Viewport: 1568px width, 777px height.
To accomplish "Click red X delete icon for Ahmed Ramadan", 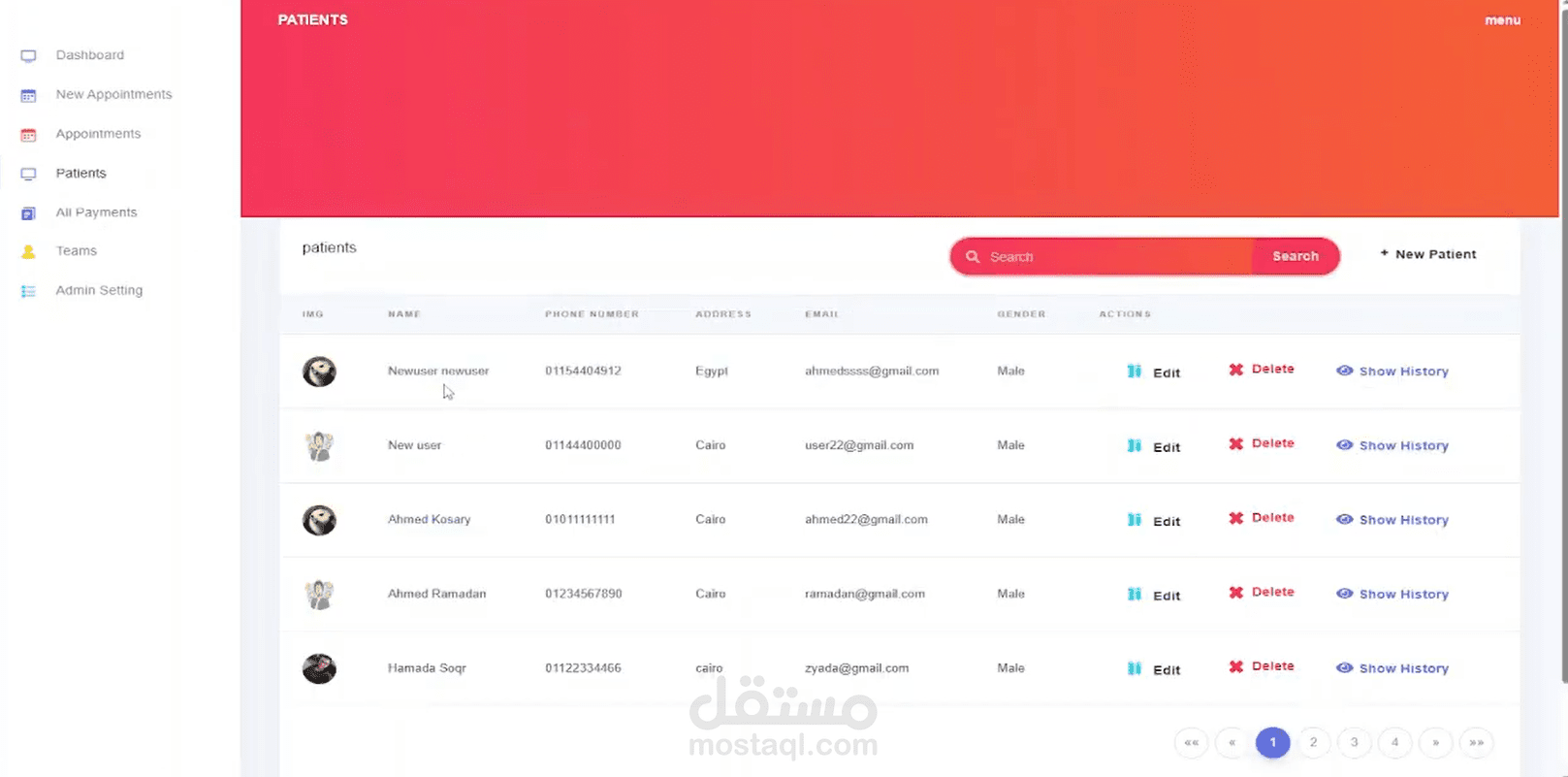I will point(1235,593).
